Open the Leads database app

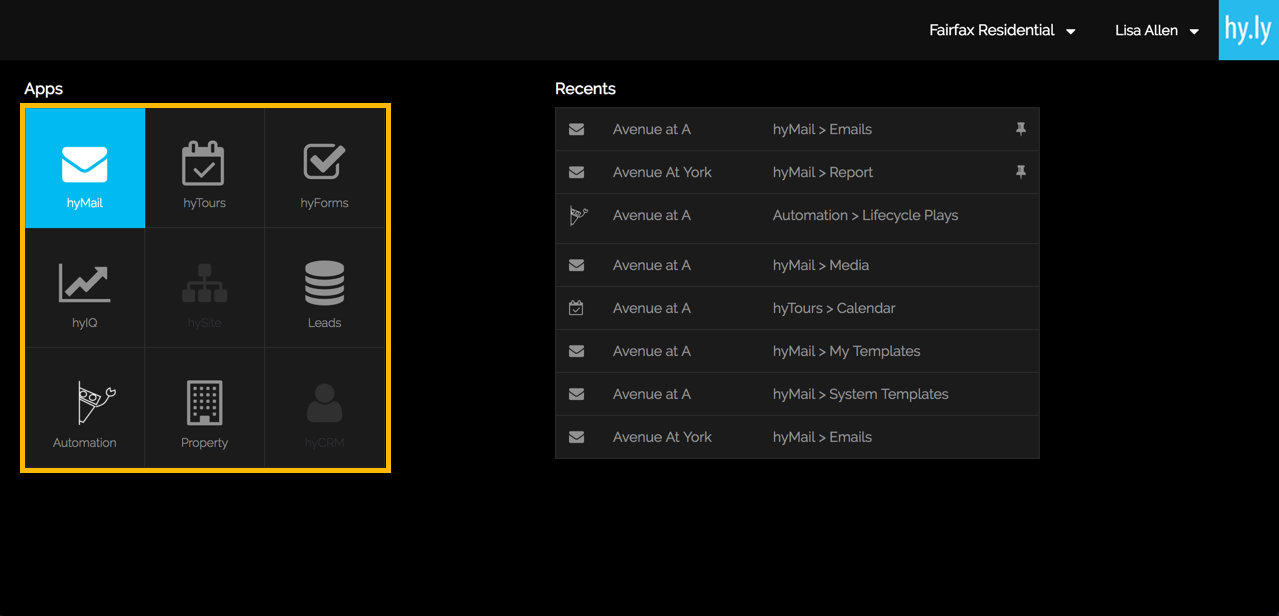point(325,288)
